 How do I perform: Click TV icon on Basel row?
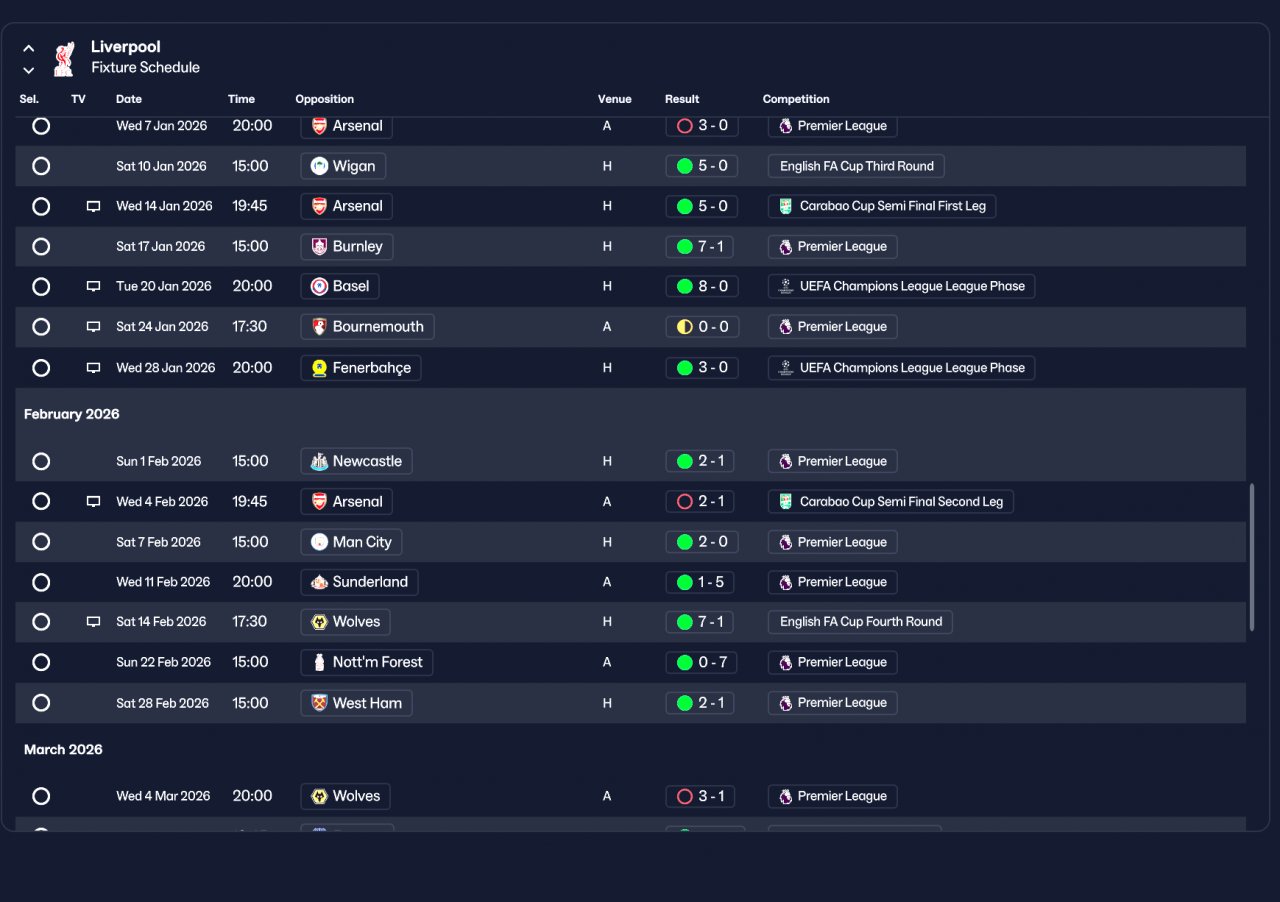point(93,286)
